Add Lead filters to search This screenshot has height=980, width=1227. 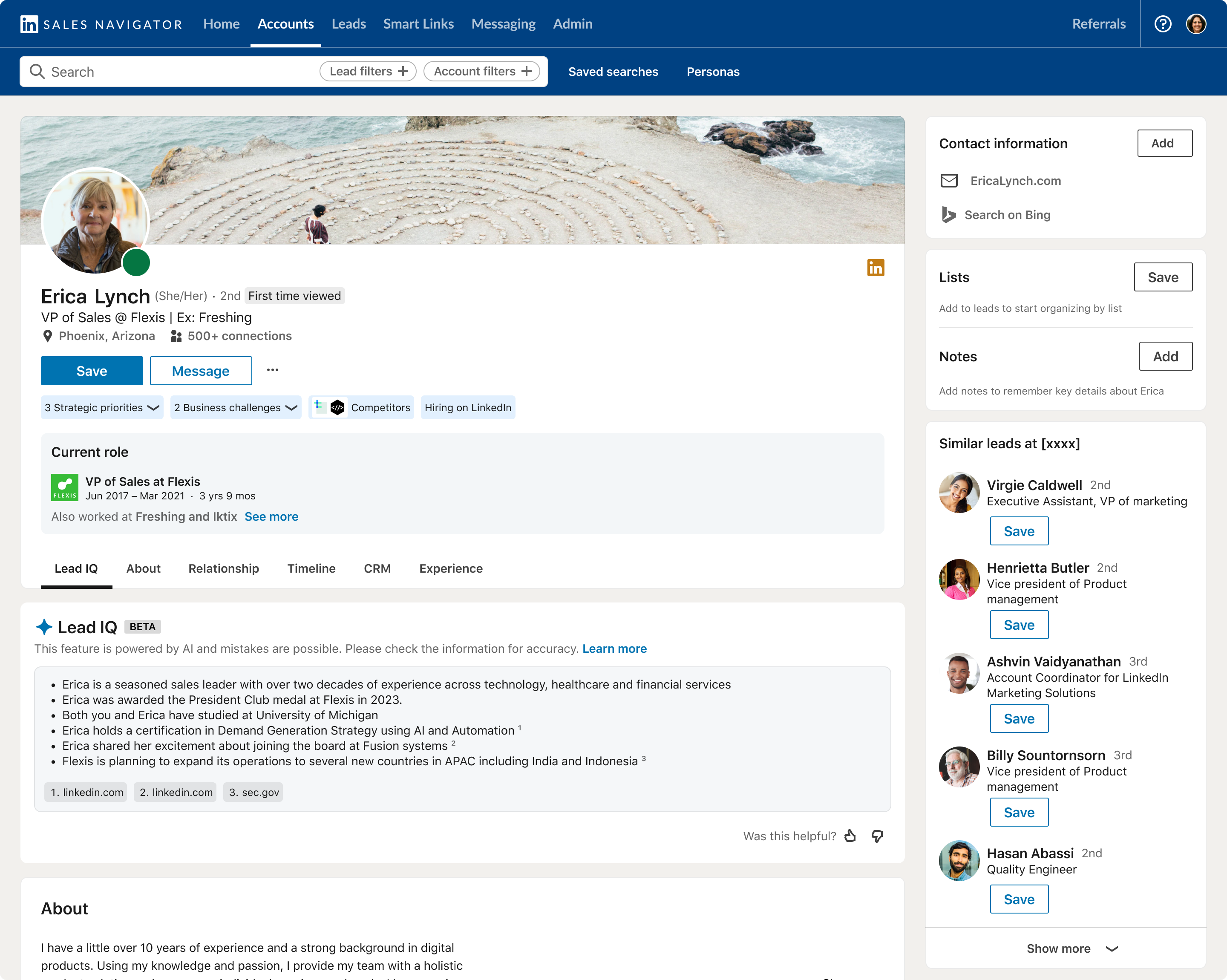coord(368,72)
